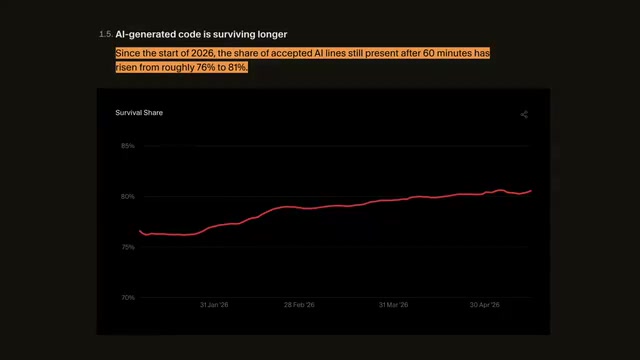
Task: Click the 70% y-axis label
Action: (128, 298)
